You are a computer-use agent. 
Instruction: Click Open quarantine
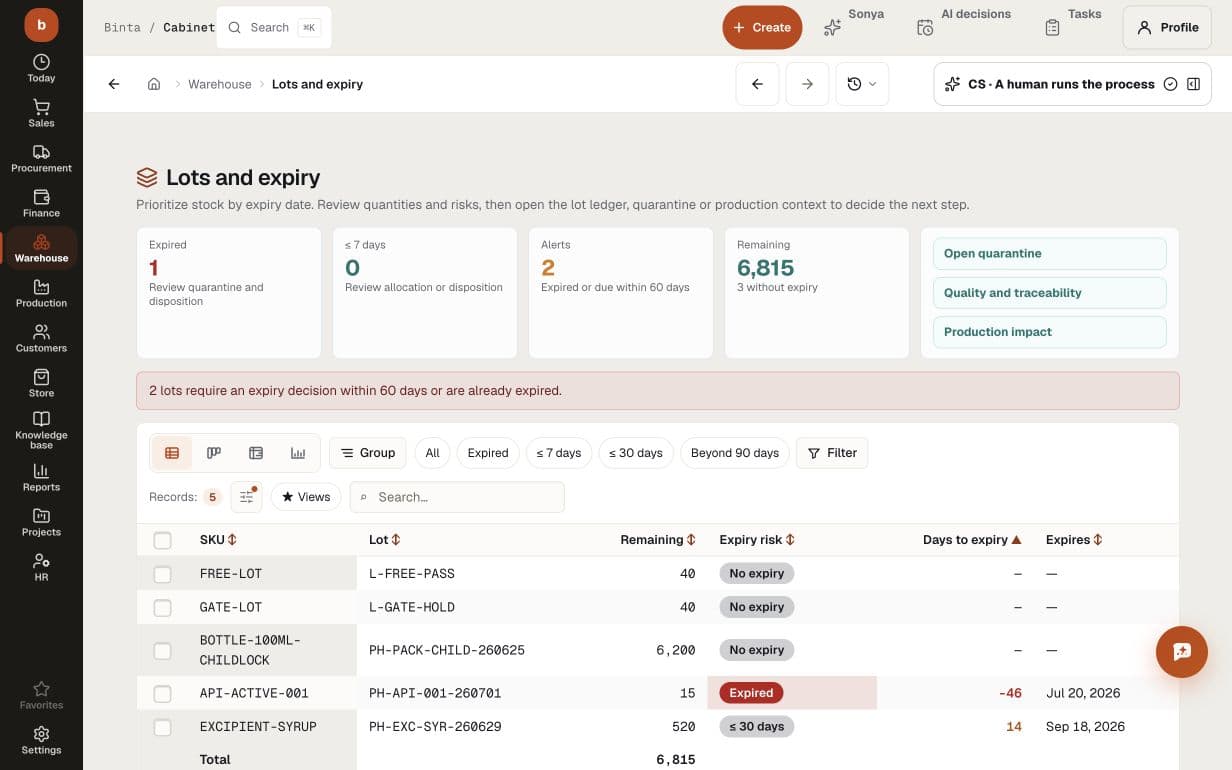click(1049, 253)
